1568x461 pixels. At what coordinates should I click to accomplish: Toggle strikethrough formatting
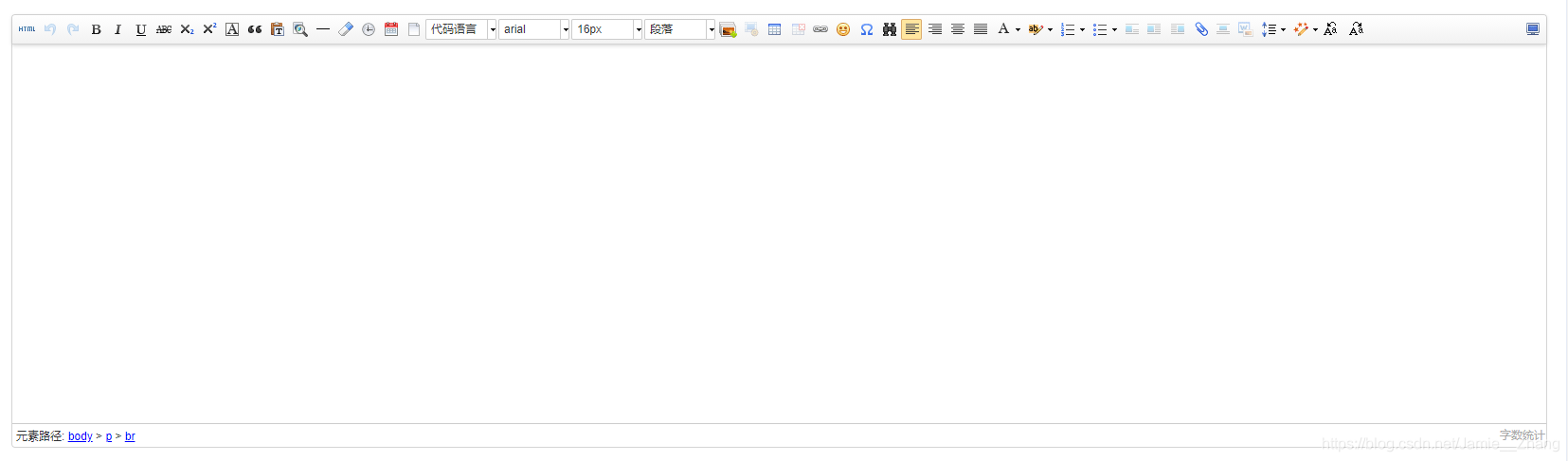point(164,29)
